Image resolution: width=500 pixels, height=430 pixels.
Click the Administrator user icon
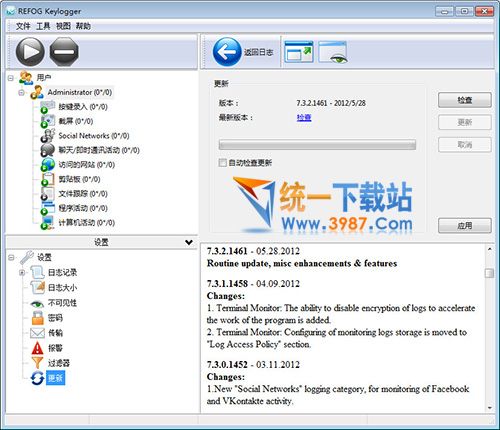(37, 92)
